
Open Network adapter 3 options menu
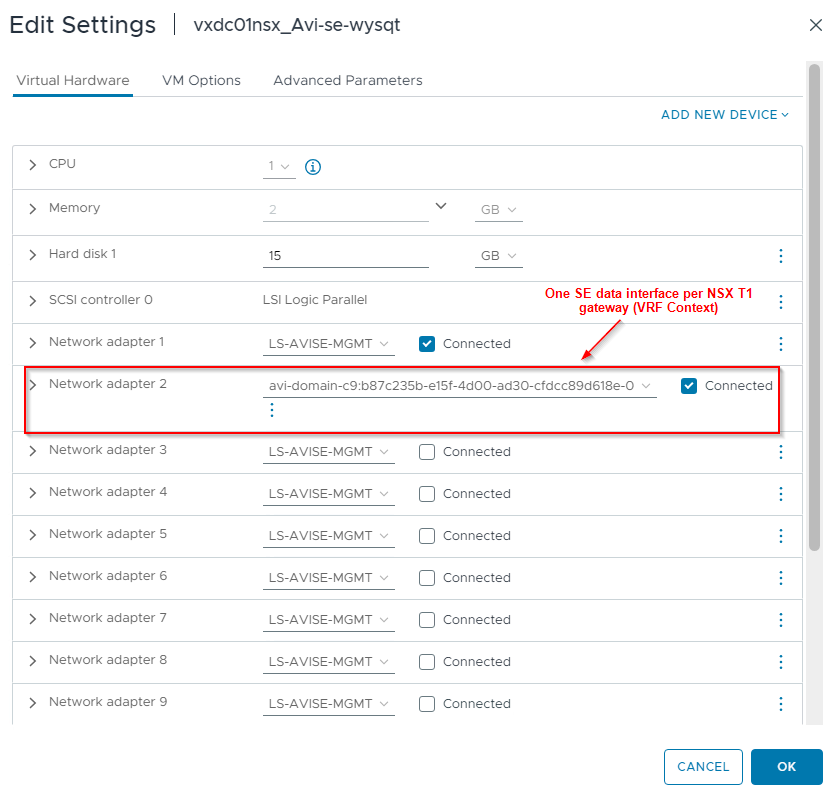point(781,452)
